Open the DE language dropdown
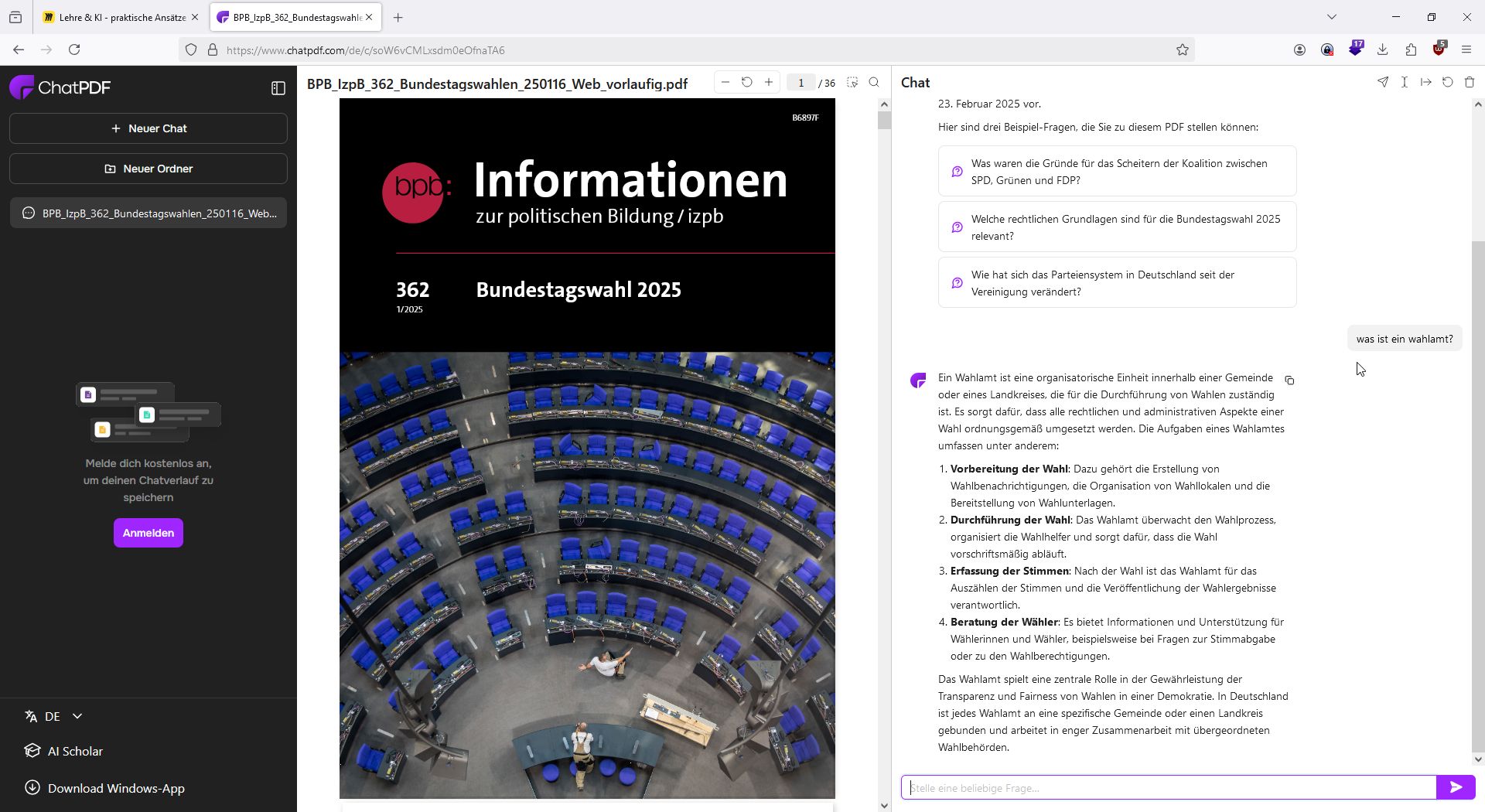The image size is (1485, 812). (x=53, y=716)
